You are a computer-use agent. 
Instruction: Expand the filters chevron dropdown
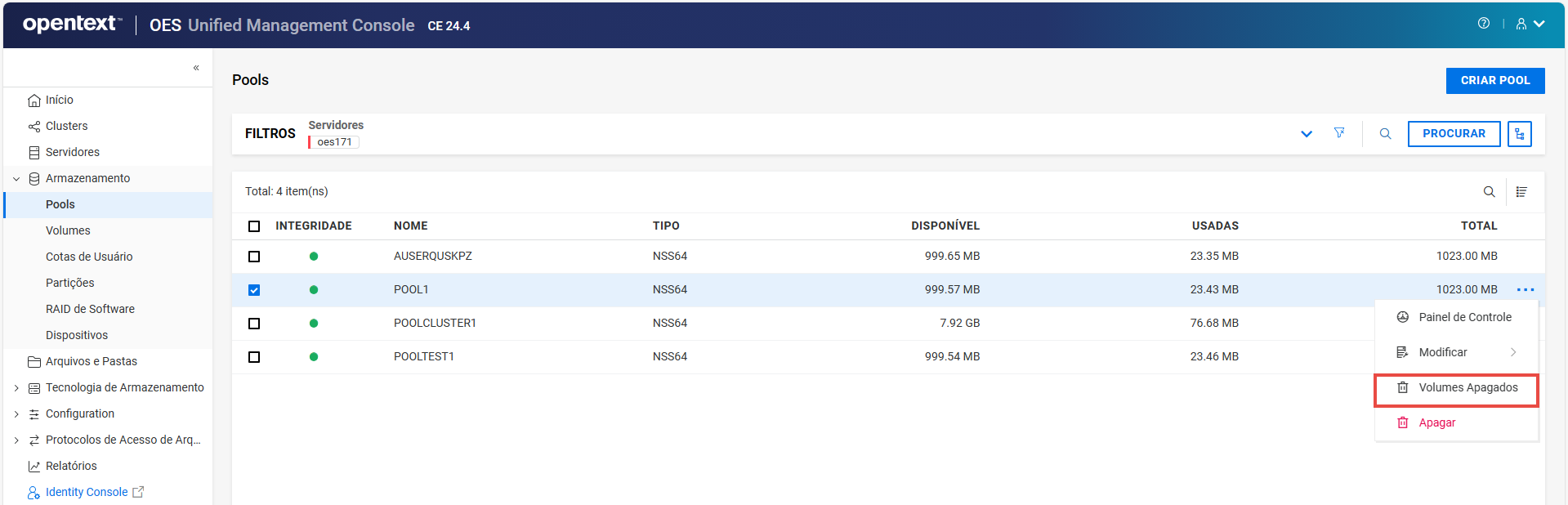[1306, 134]
